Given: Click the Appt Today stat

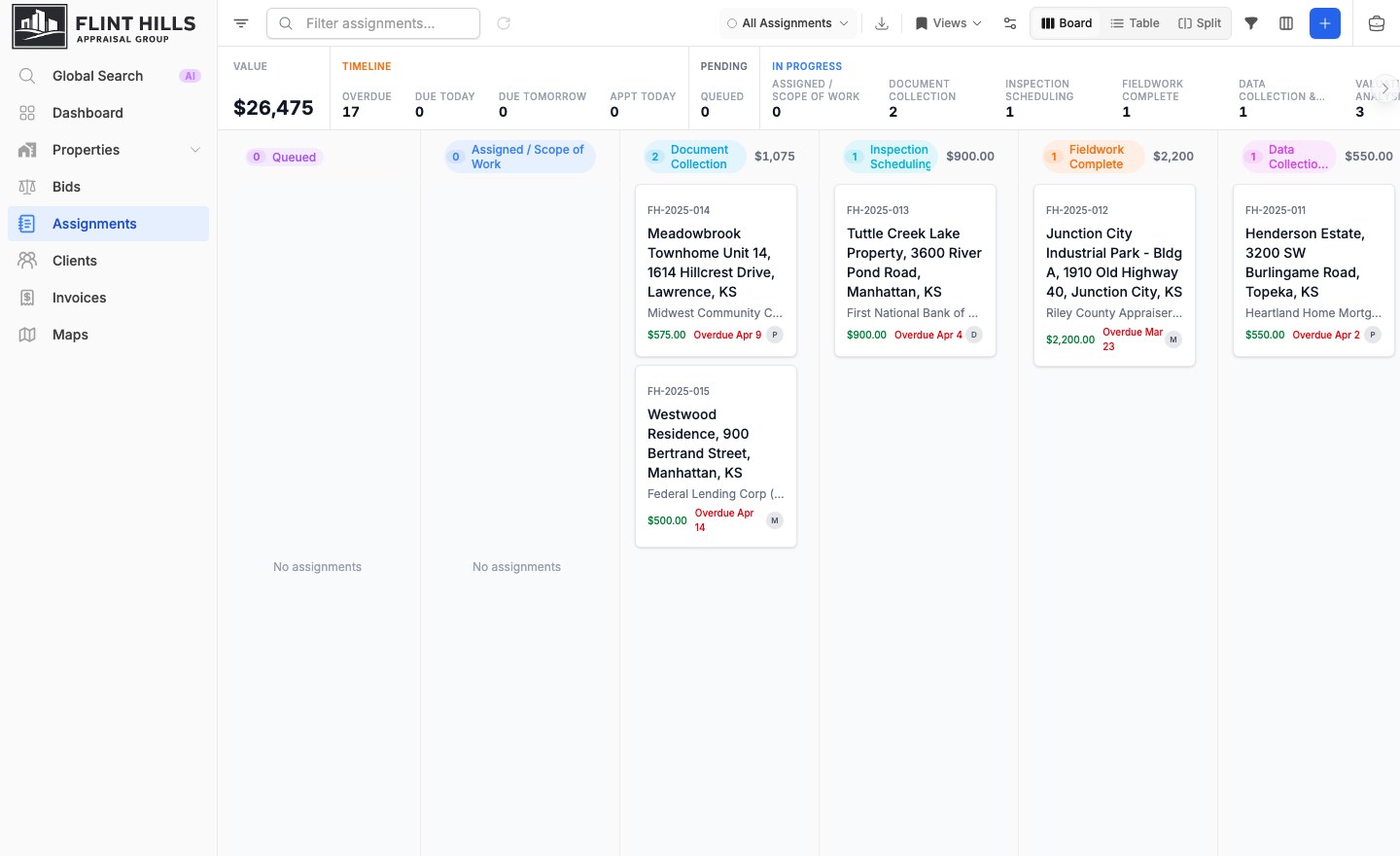Looking at the screenshot, I should [643, 104].
